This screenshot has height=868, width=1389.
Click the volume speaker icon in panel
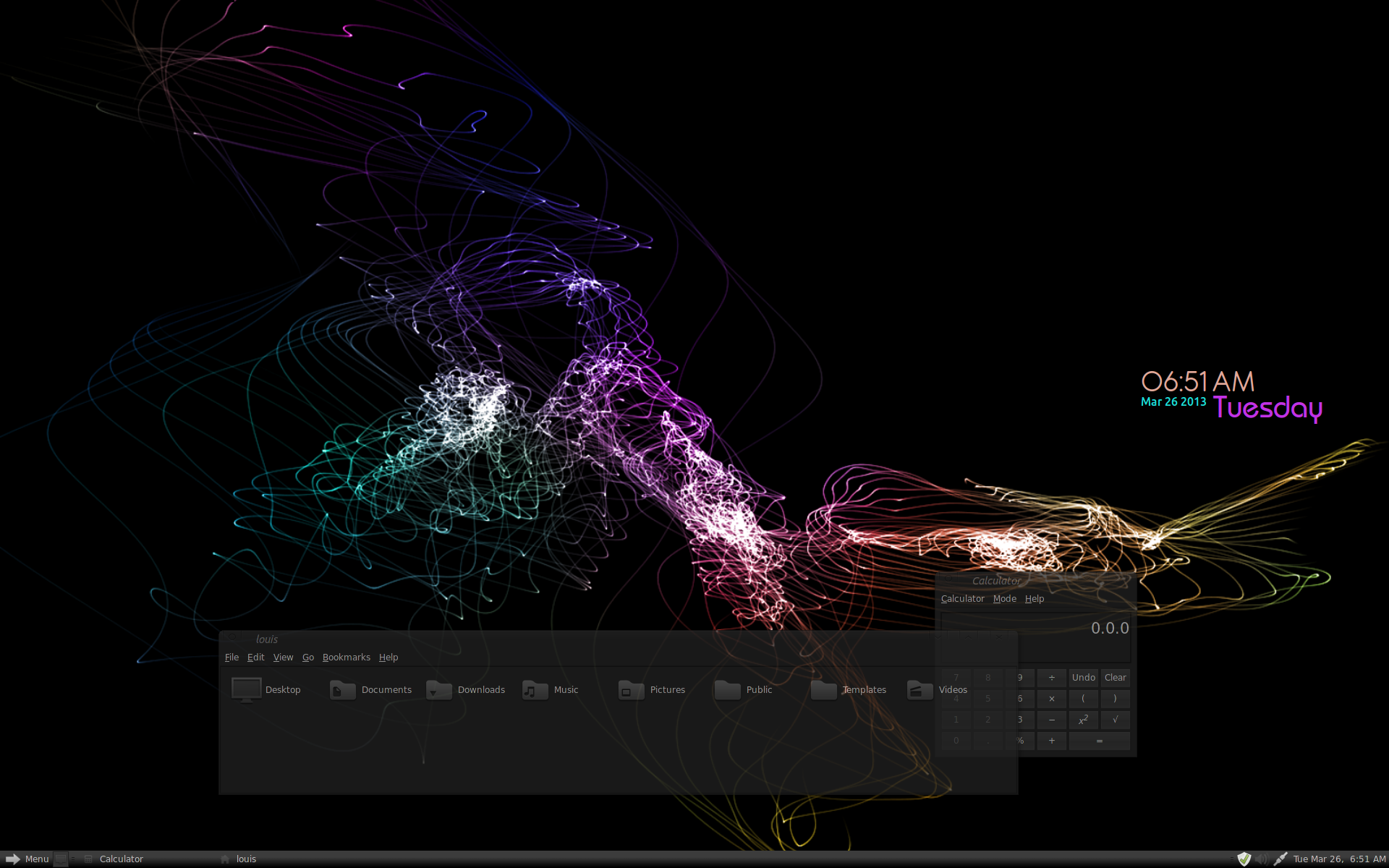pyautogui.click(x=1262, y=859)
